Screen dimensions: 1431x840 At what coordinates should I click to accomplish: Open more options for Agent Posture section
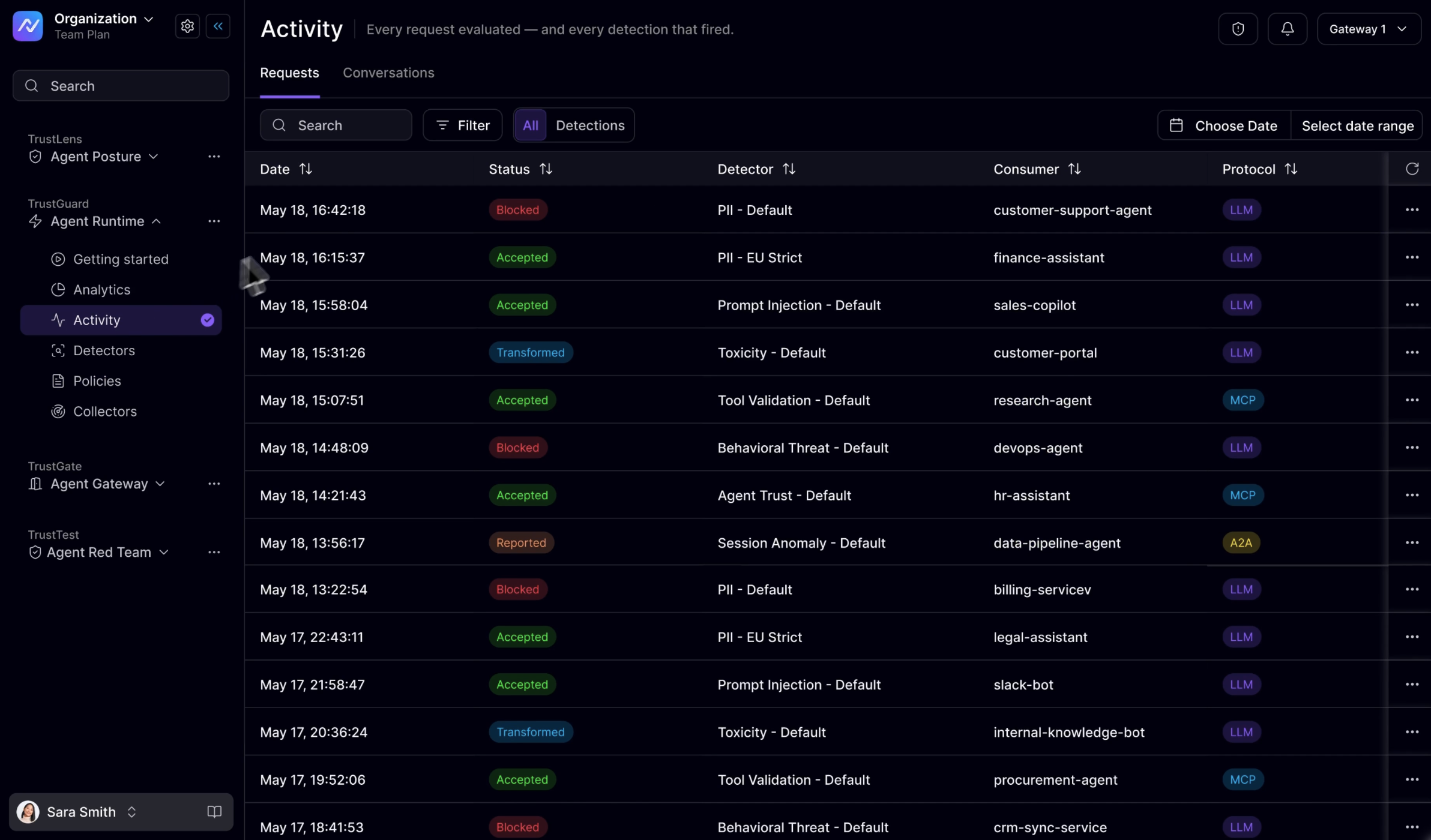coord(214,157)
